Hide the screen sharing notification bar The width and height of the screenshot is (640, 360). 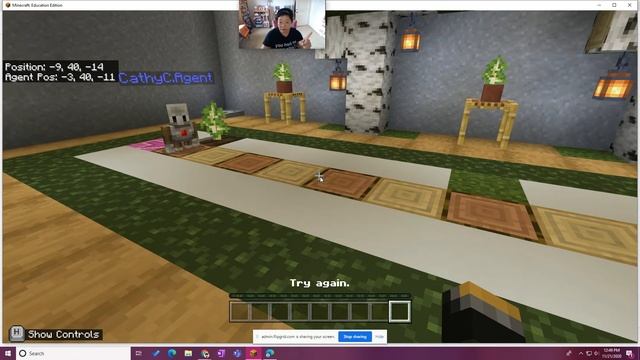point(380,337)
